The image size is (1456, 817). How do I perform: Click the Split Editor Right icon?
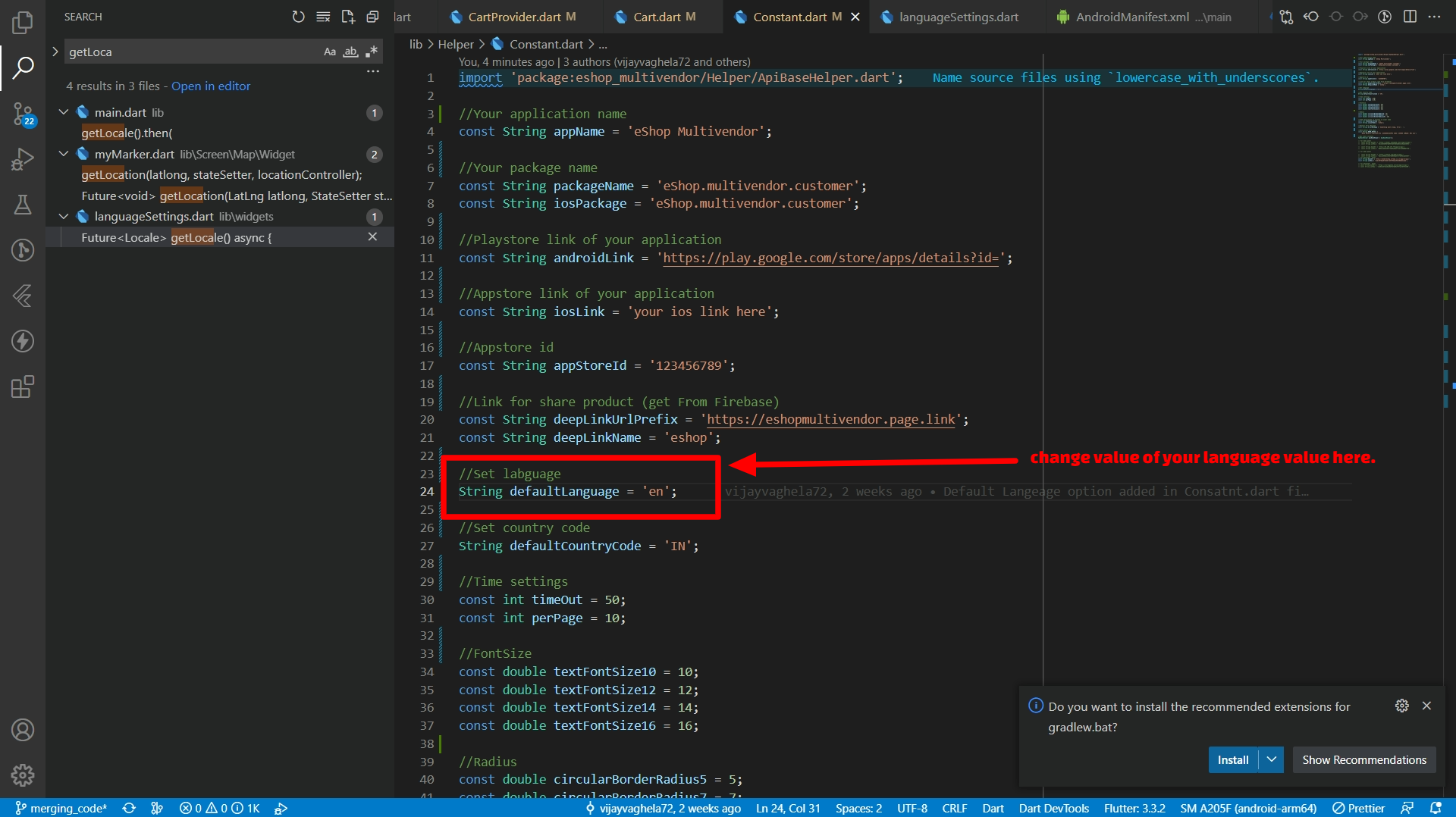click(x=1410, y=17)
